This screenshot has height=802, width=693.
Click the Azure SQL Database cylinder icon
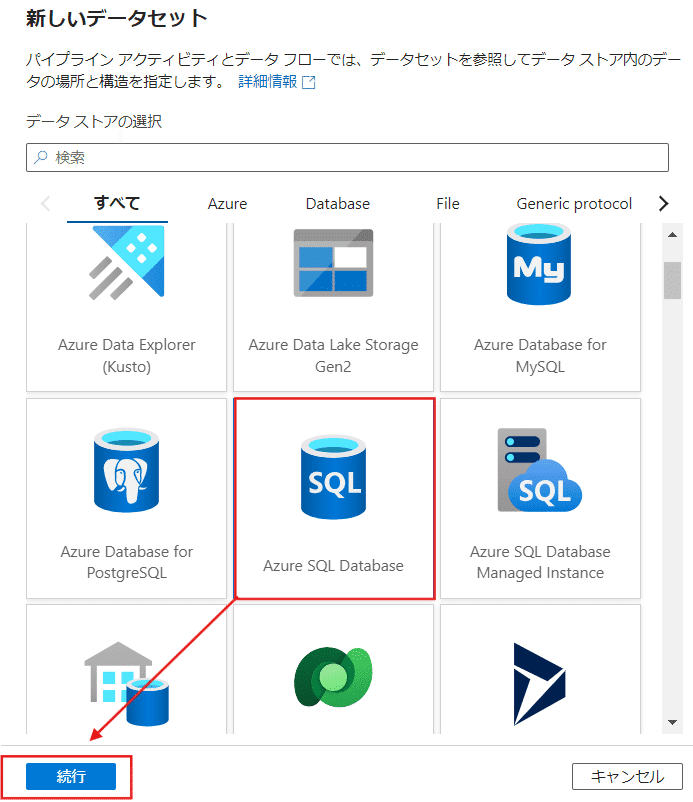coord(333,477)
